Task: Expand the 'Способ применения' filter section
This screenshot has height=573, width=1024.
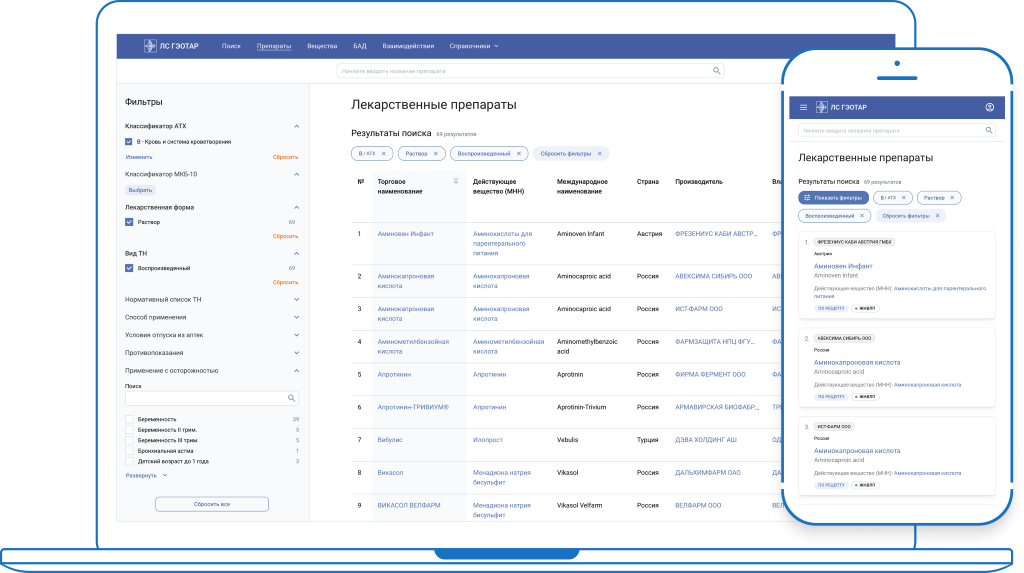Action: click(x=296, y=317)
